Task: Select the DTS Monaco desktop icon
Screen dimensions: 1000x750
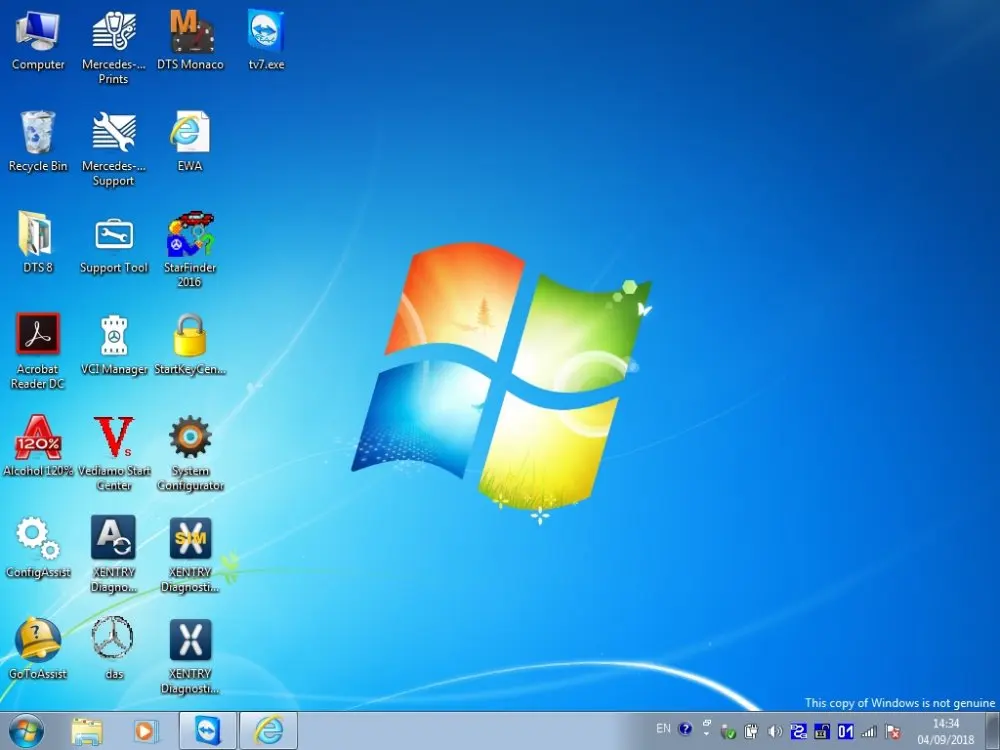Action: [x=190, y=40]
